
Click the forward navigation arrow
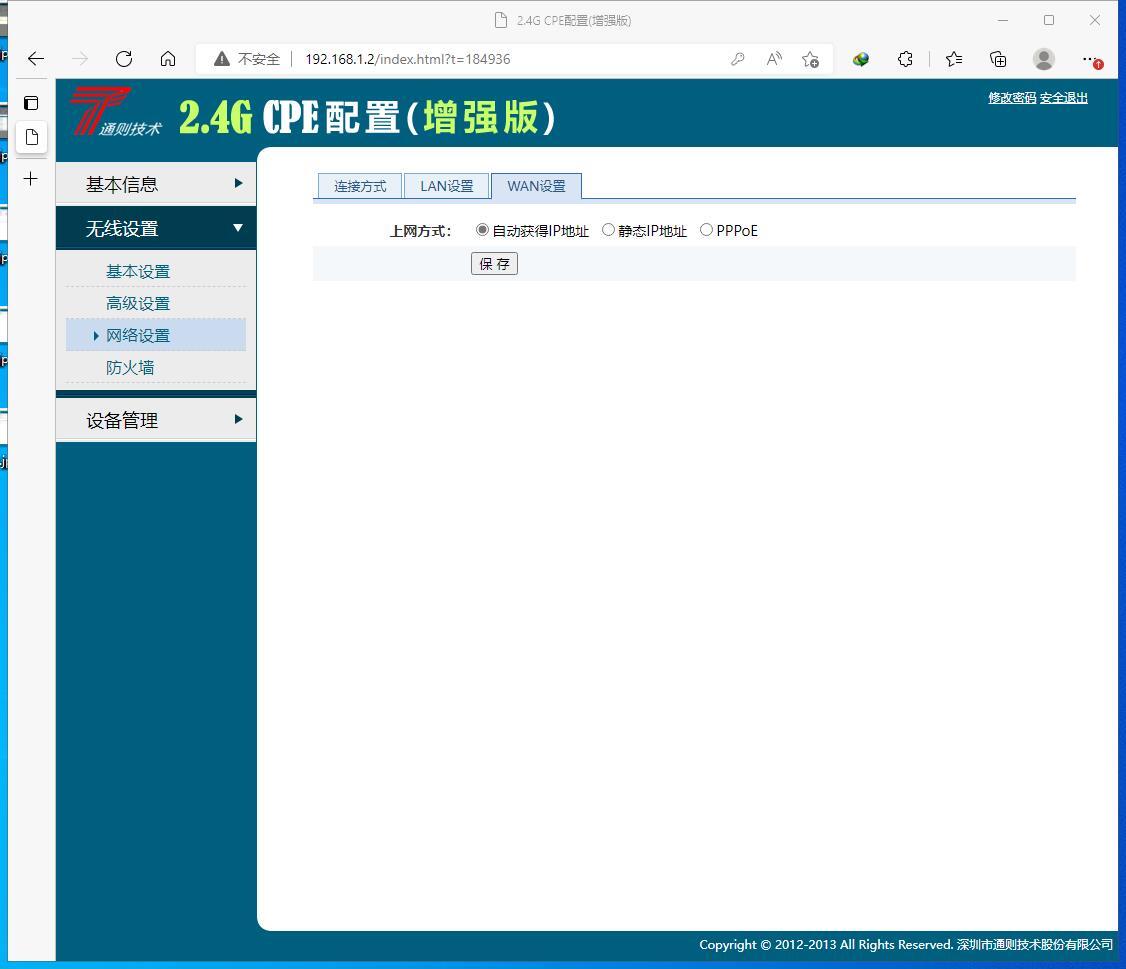(80, 59)
